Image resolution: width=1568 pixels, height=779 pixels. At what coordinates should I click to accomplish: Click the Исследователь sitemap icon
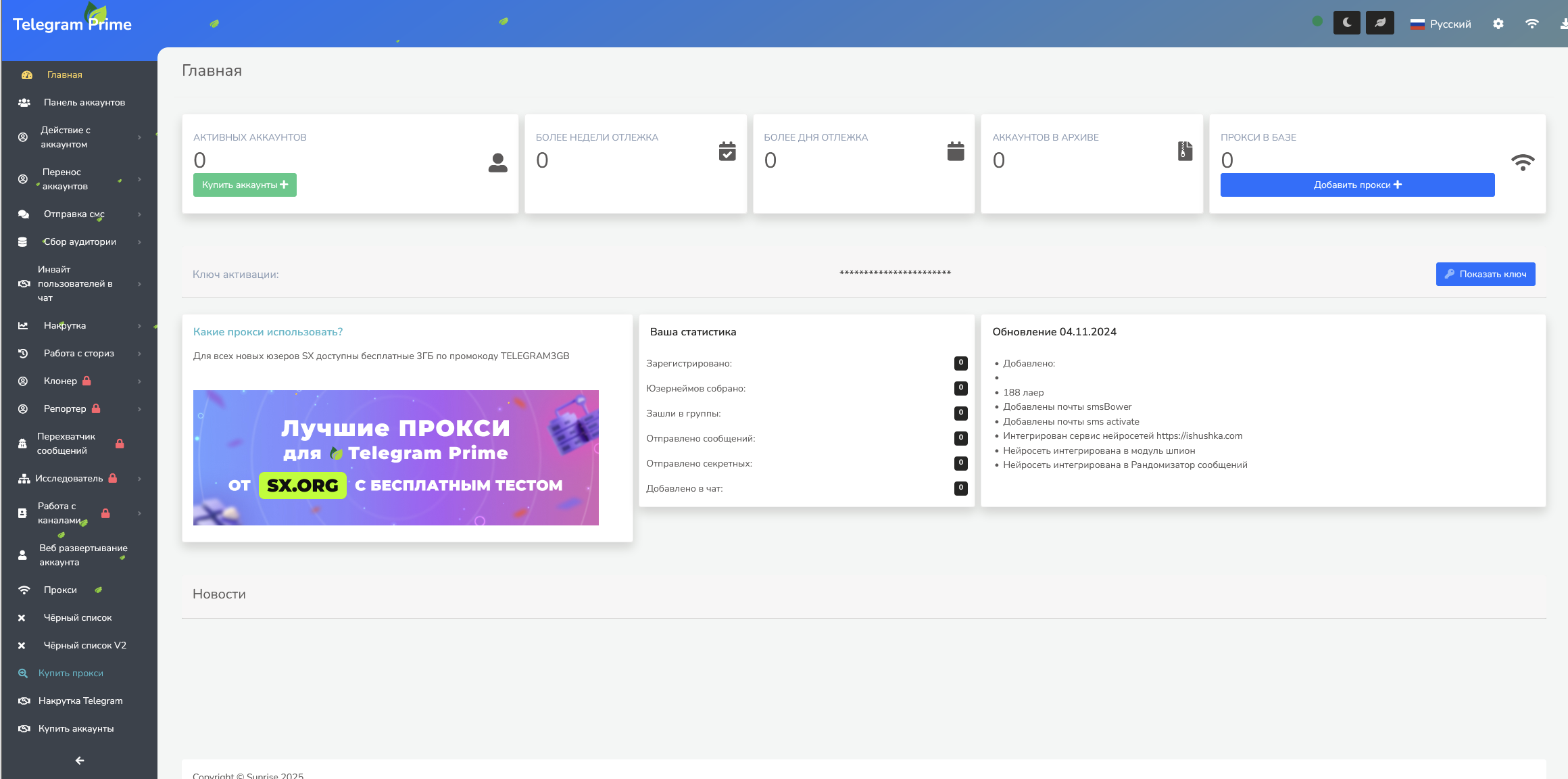click(x=24, y=479)
